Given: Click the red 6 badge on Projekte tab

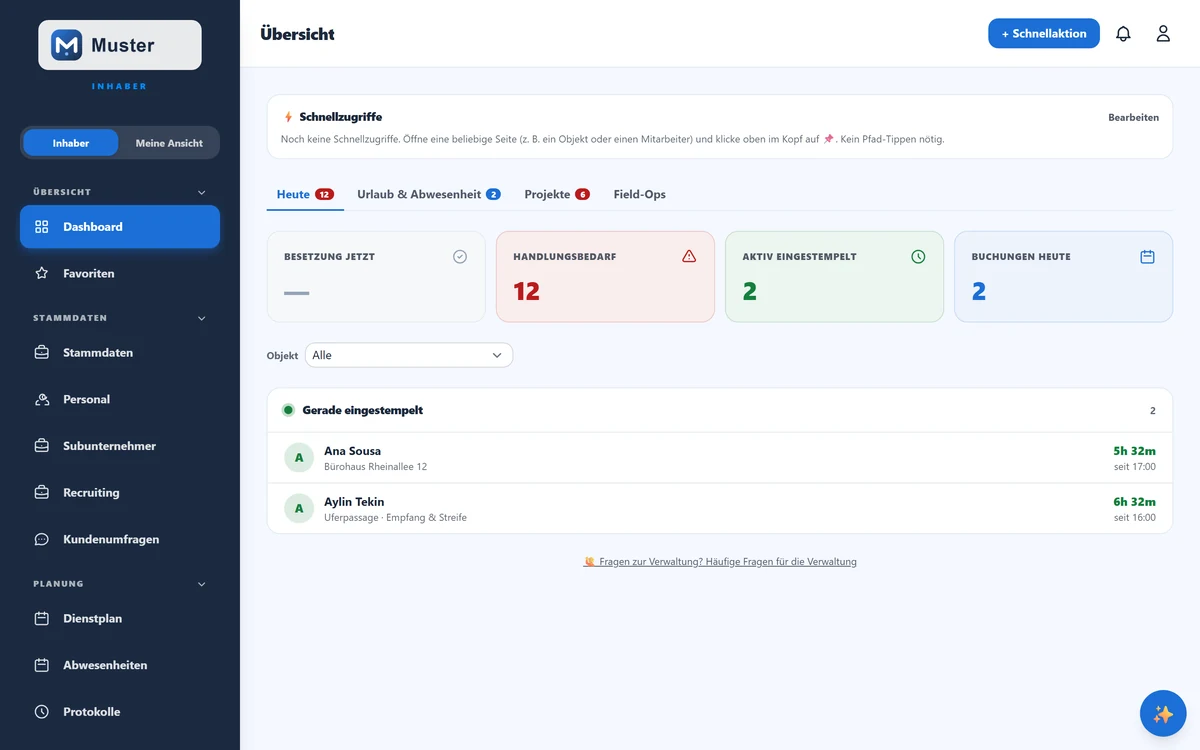Looking at the screenshot, I should click(x=582, y=194).
